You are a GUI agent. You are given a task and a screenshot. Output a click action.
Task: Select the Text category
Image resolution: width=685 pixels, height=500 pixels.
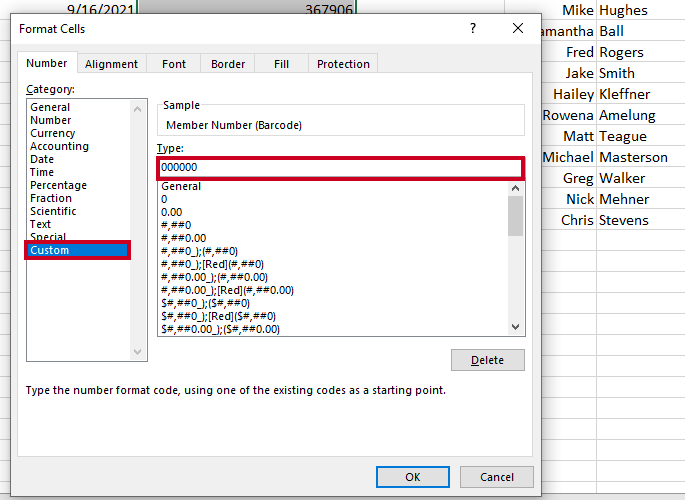pyautogui.click(x=40, y=224)
